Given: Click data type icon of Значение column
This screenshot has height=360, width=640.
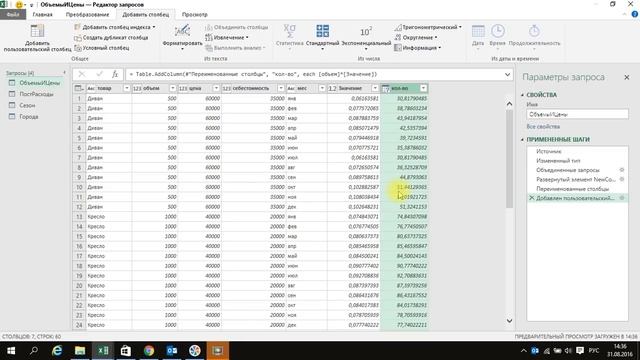Looking at the screenshot, I should [333, 88].
